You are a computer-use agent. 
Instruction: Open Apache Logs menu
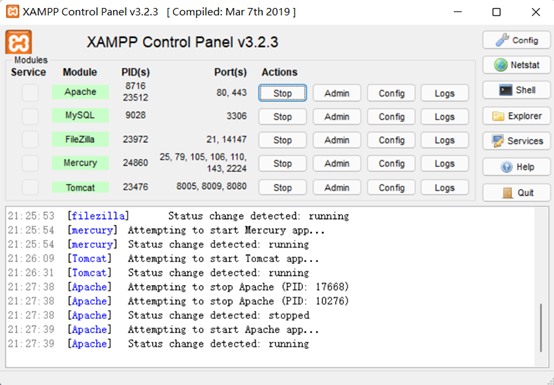tap(444, 93)
